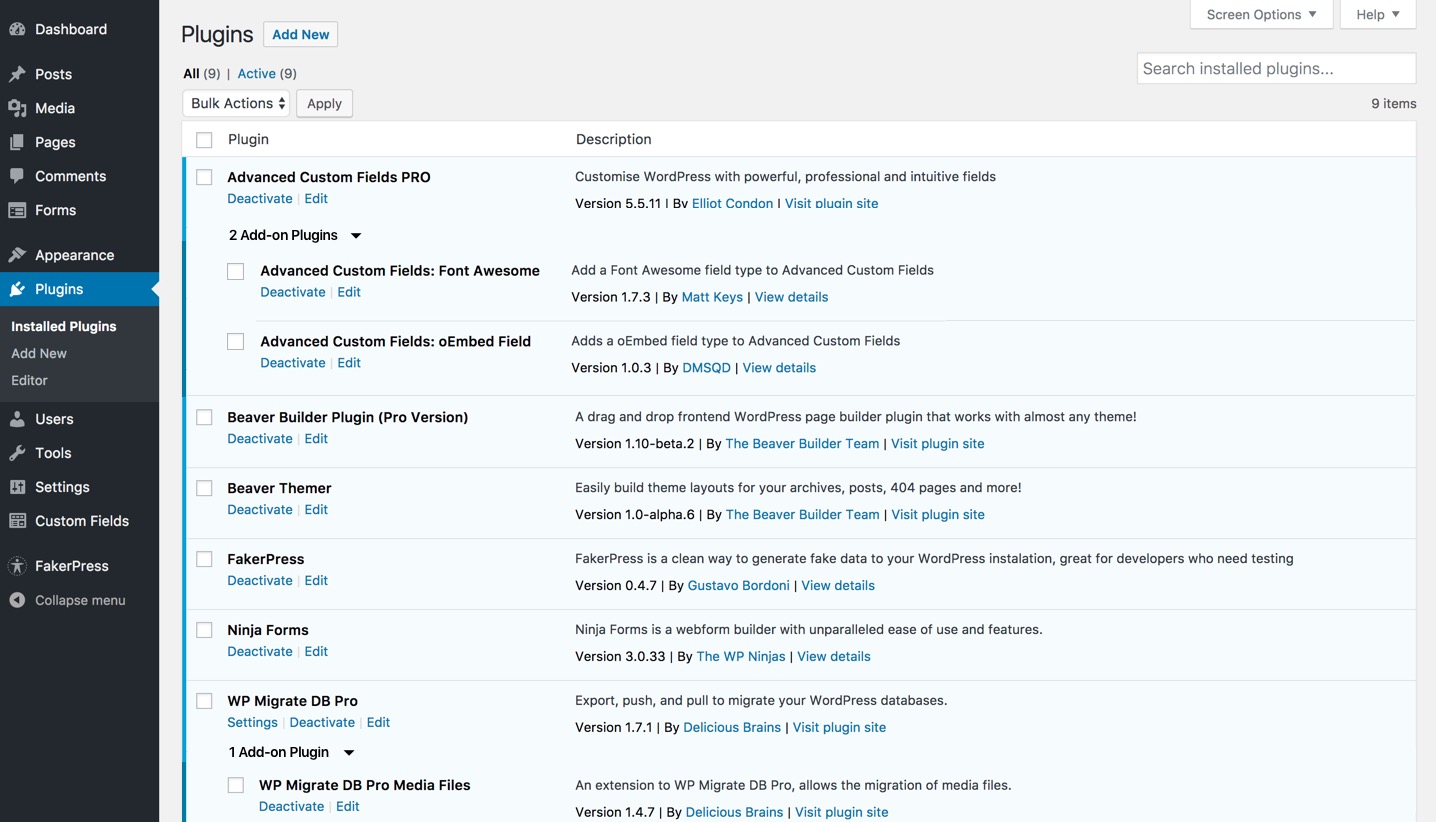
Task: Check the ACF Font Awesome checkbox
Action: [236, 271]
